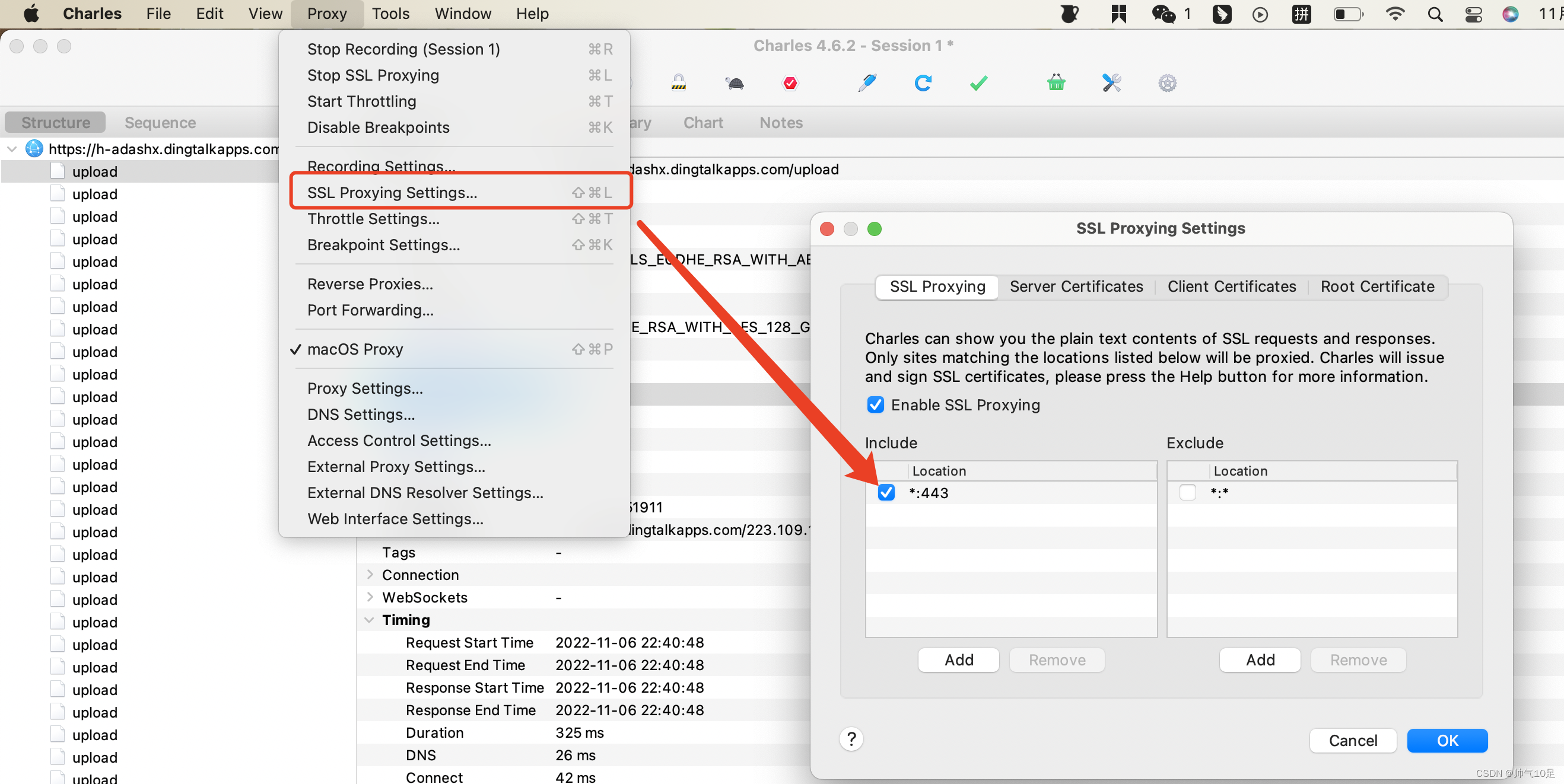Switch to the Root Certificate tab
1564x784 pixels.
(1377, 286)
